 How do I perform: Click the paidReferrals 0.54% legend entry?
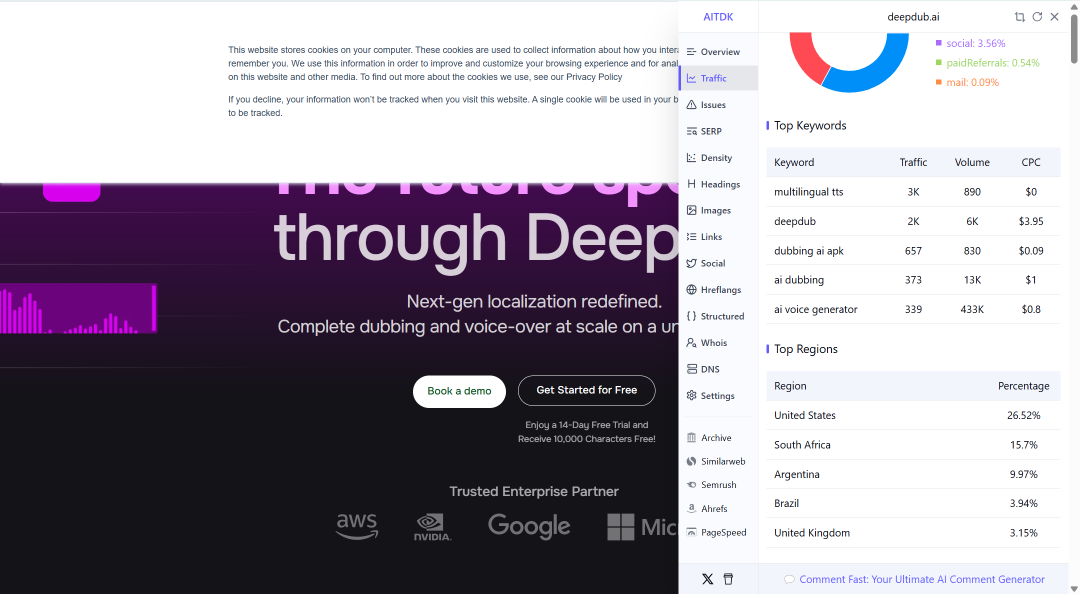988,63
